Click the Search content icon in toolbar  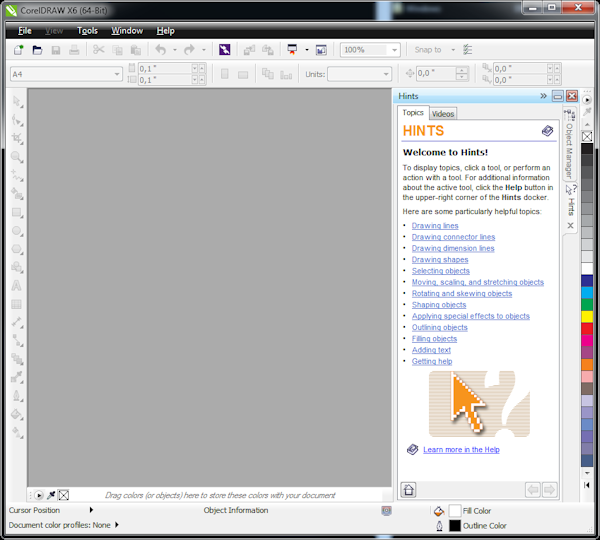click(225, 49)
